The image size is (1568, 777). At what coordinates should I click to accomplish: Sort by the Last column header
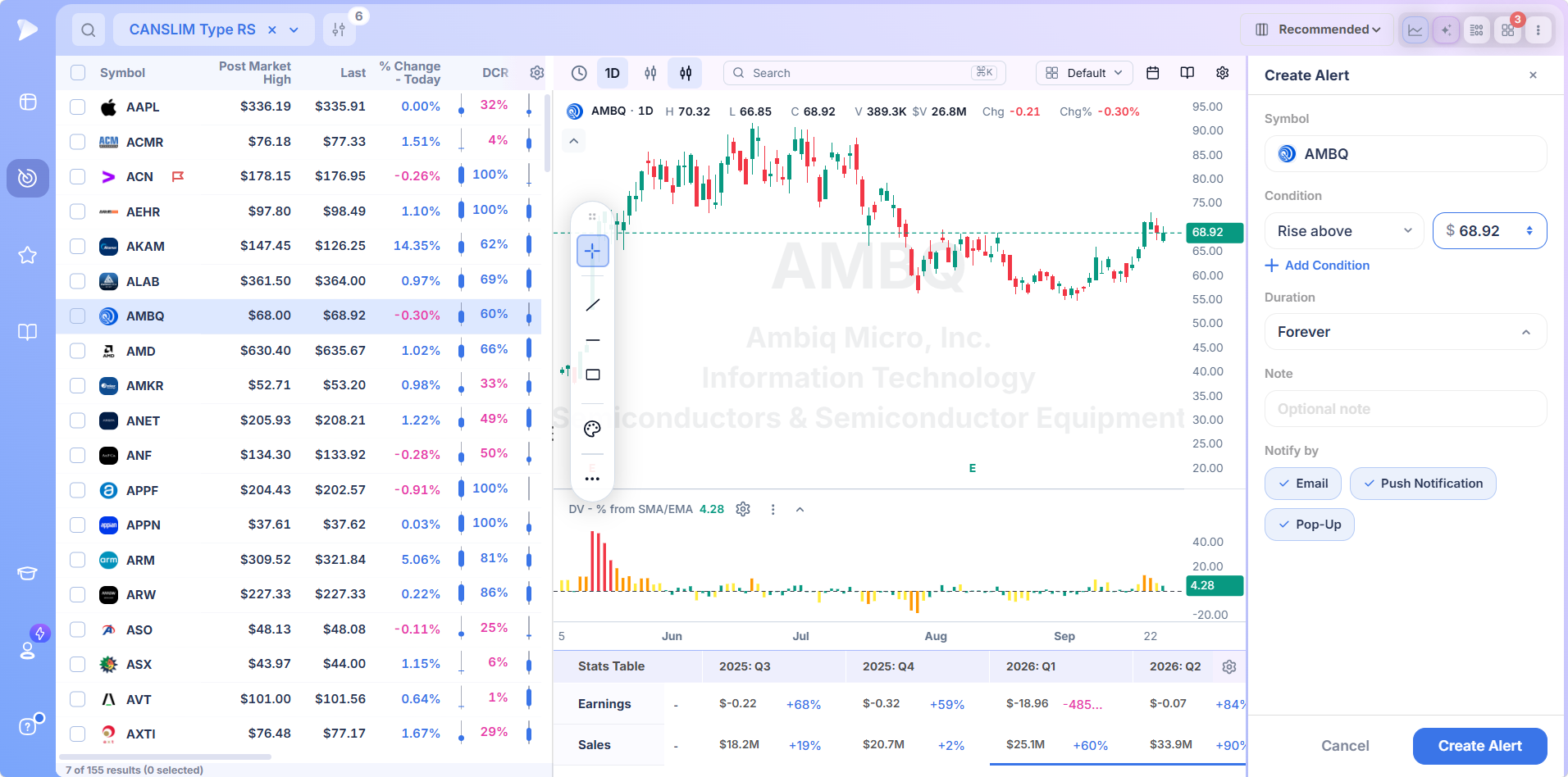click(353, 73)
